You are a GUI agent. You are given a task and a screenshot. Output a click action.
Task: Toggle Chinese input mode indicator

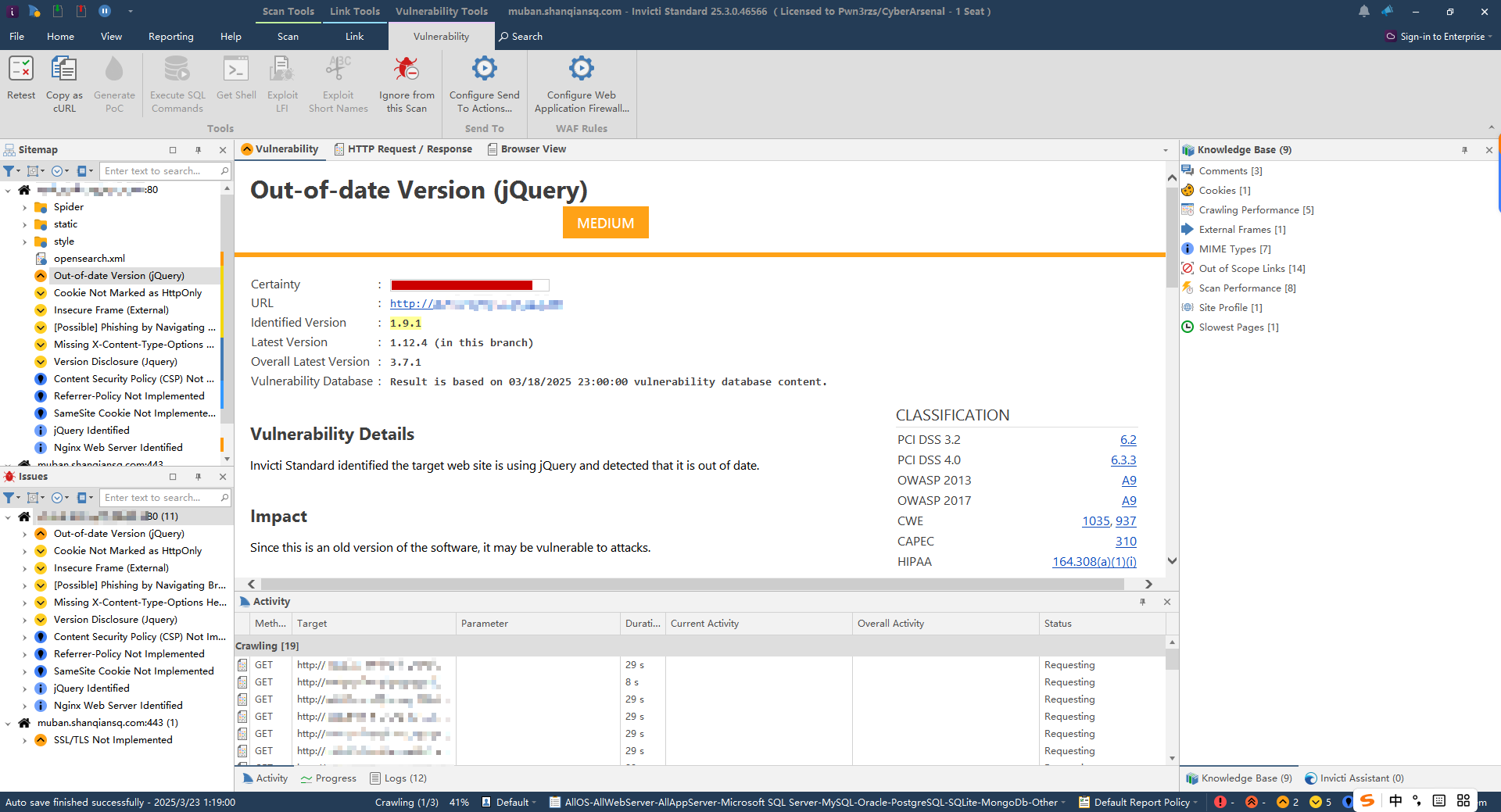[1396, 801]
